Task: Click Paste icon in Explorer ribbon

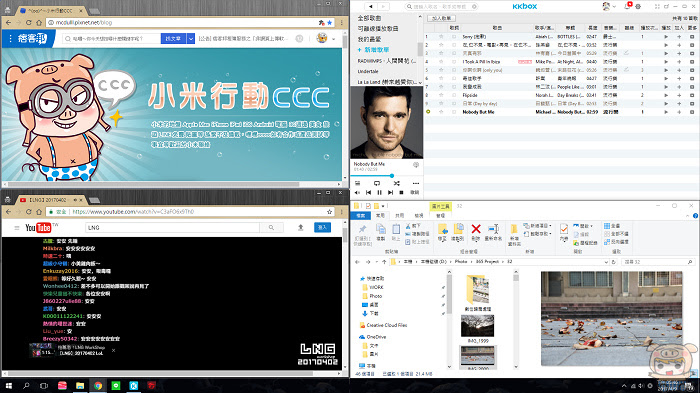Action: [396, 232]
